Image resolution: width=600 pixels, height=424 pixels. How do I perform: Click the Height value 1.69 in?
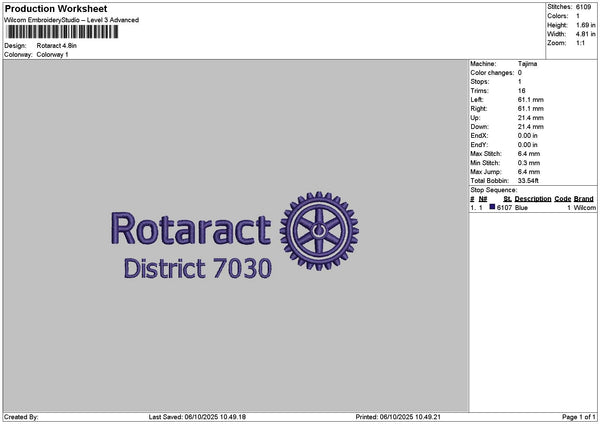point(585,25)
